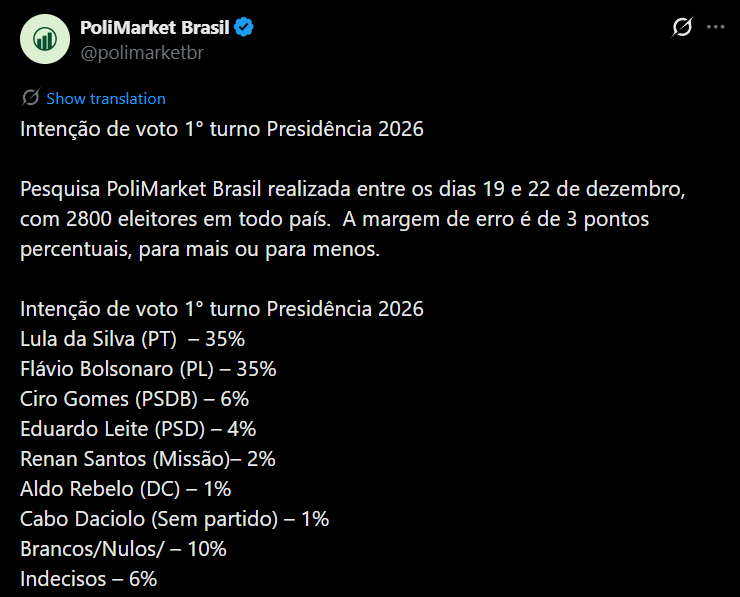Click the Eduardo Leite (PSD) line
Image resolution: width=740 pixels, height=597 pixels.
coord(138,429)
